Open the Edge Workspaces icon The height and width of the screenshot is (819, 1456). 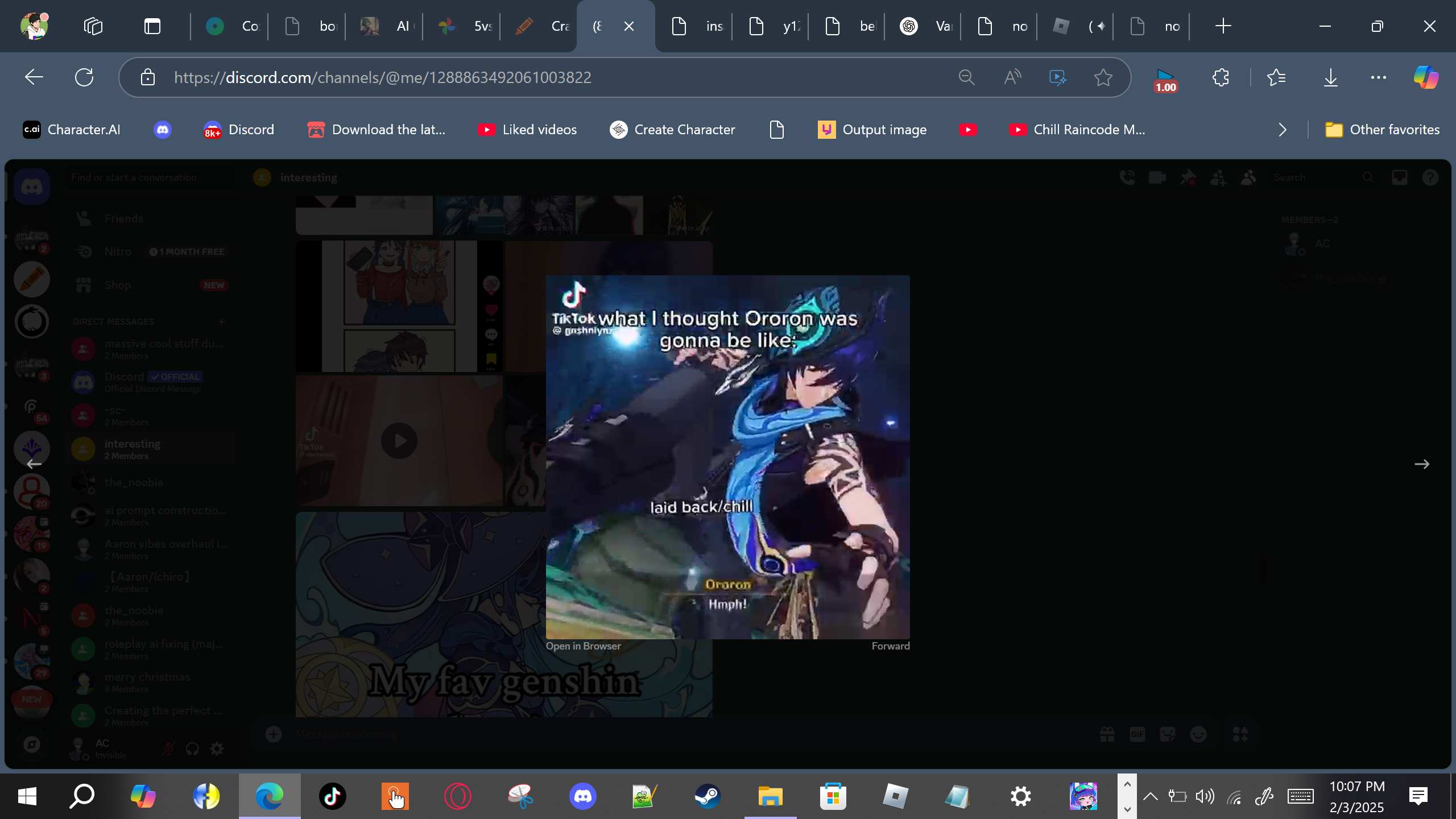93,26
